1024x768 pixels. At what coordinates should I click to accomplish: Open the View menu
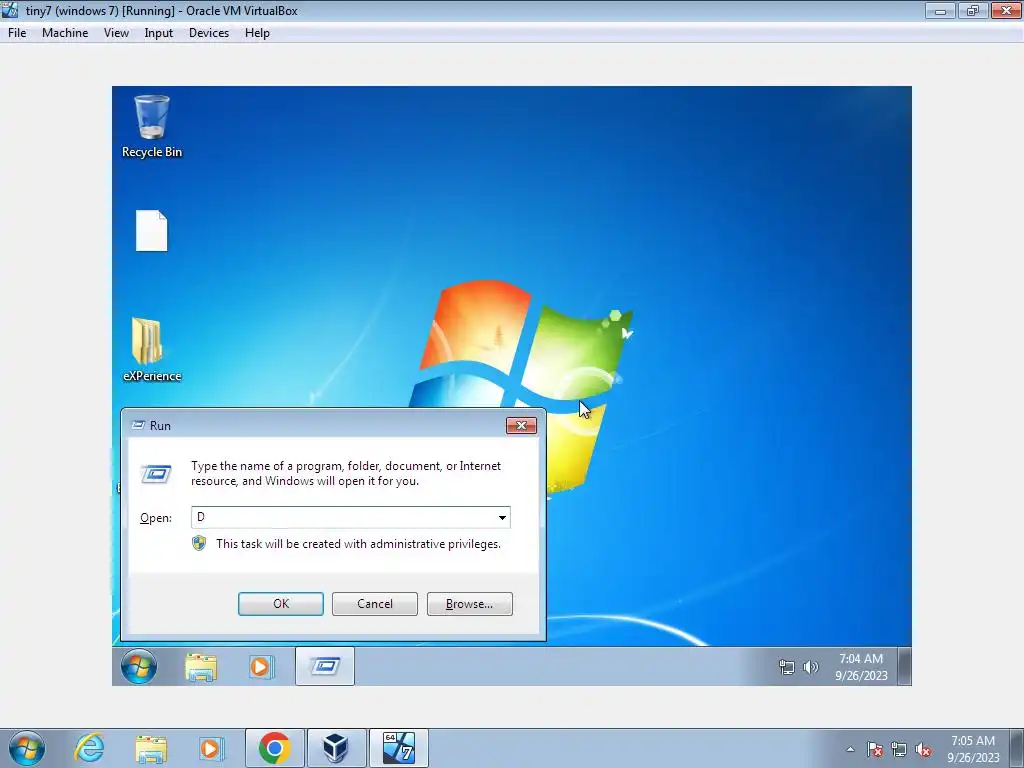pos(116,33)
